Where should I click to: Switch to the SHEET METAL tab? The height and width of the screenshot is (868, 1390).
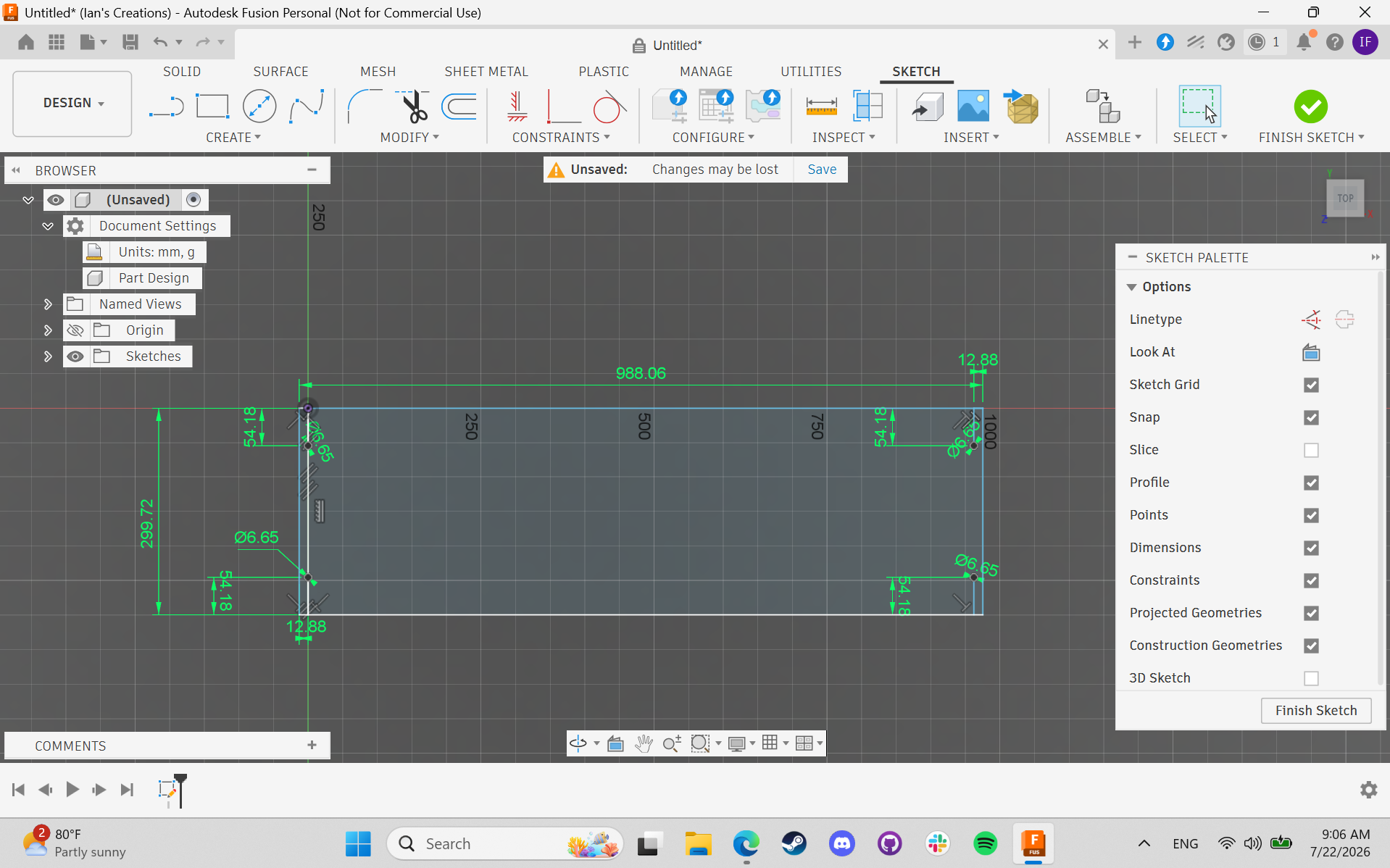tap(486, 71)
